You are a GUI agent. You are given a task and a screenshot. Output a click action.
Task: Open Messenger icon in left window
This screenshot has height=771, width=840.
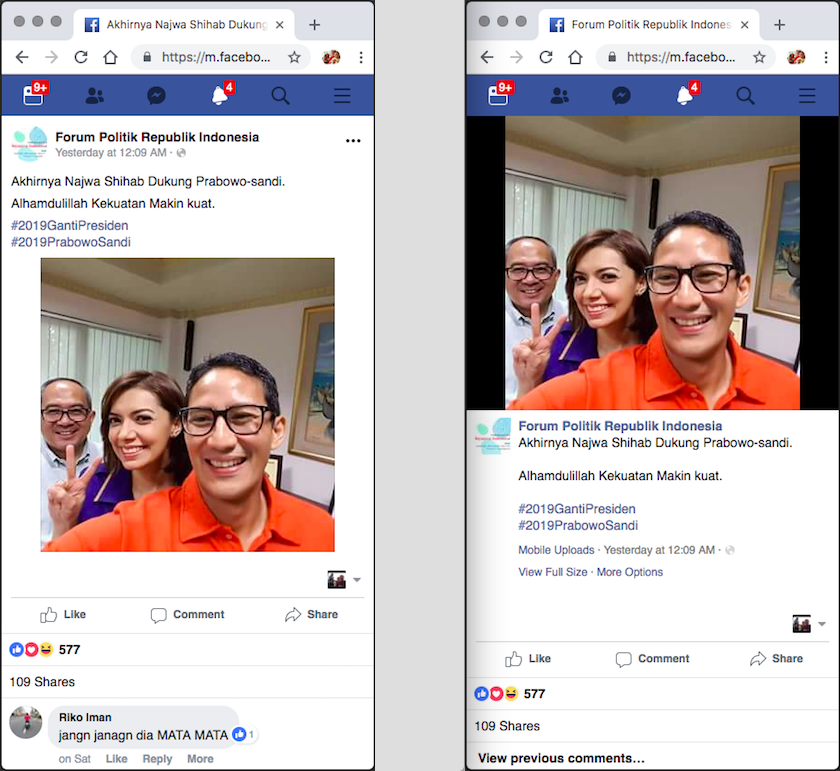(x=156, y=96)
